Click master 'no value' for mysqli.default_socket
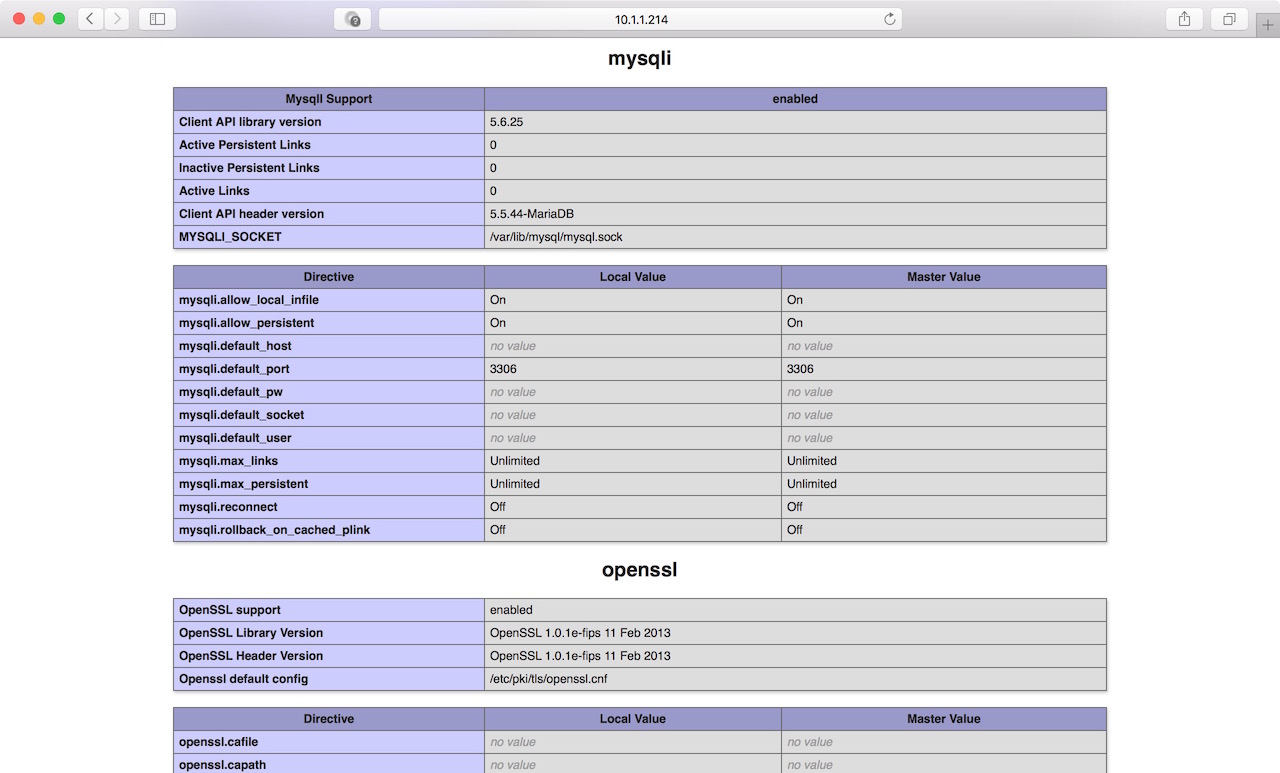The width and height of the screenshot is (1280, 773). pyautogui.click(x=810, y=415)
